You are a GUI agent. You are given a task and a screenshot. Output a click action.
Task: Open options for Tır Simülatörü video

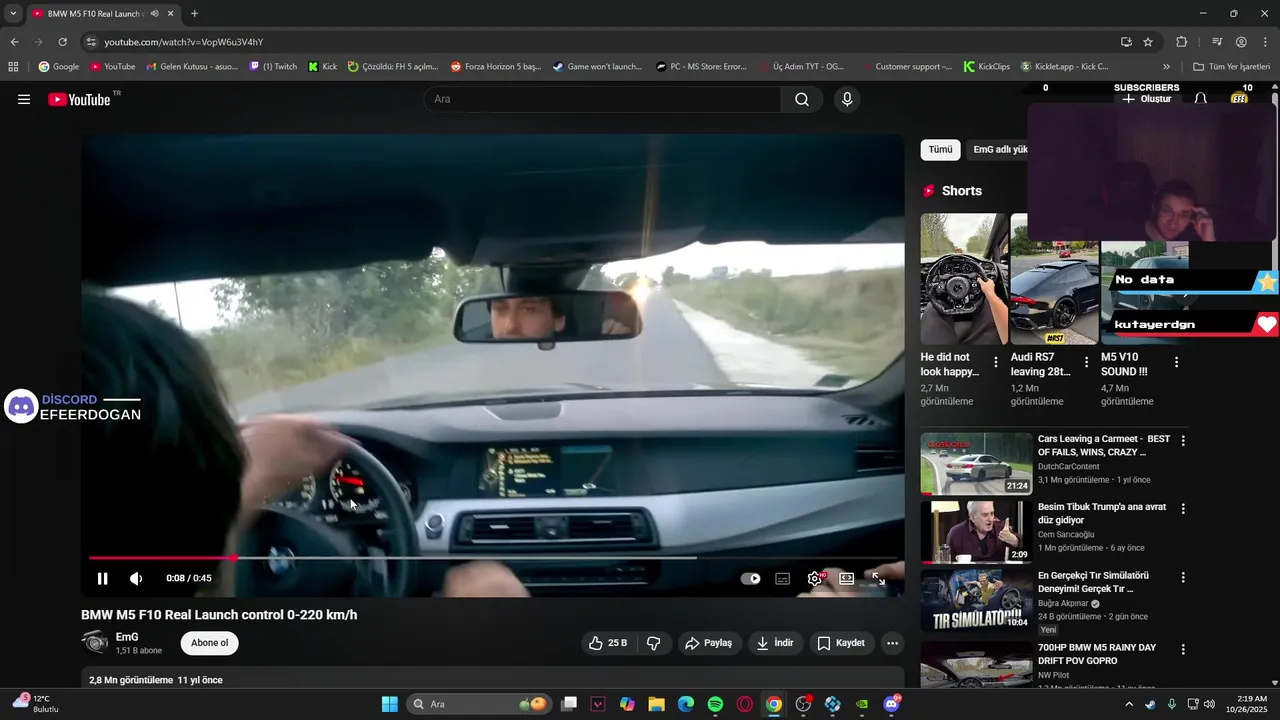(1183, 578)
